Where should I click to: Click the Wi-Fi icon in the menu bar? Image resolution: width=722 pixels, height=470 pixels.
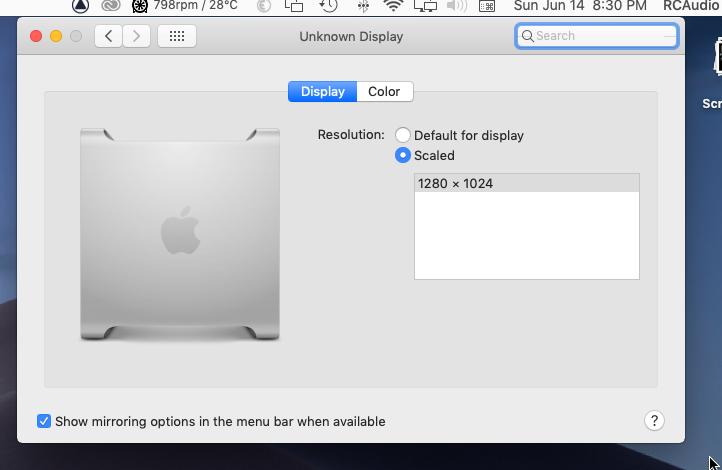point(393,6)
